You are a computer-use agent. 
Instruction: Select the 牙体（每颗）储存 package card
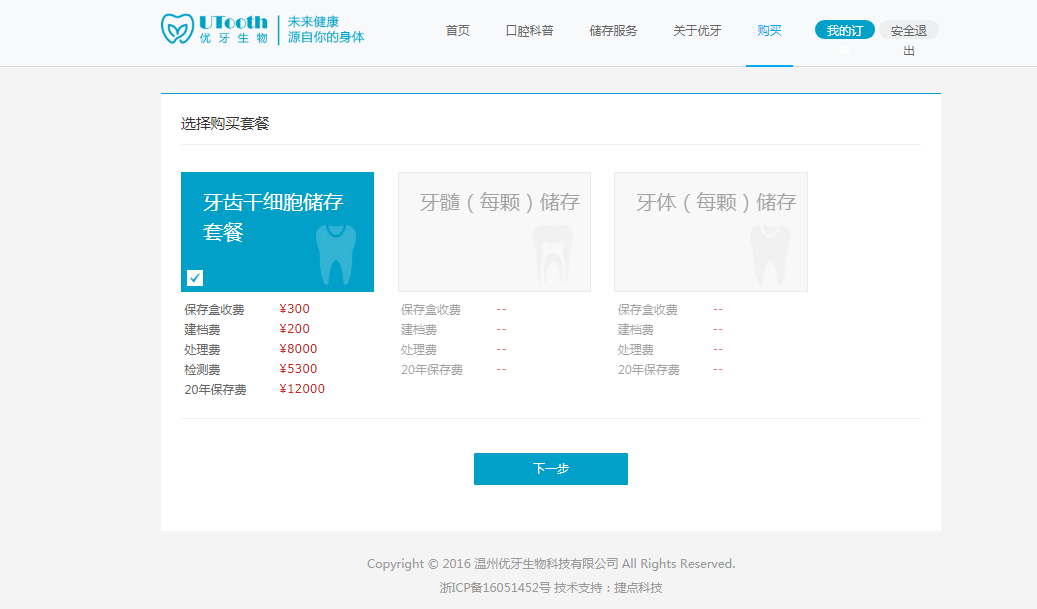[x=711, y=231]
